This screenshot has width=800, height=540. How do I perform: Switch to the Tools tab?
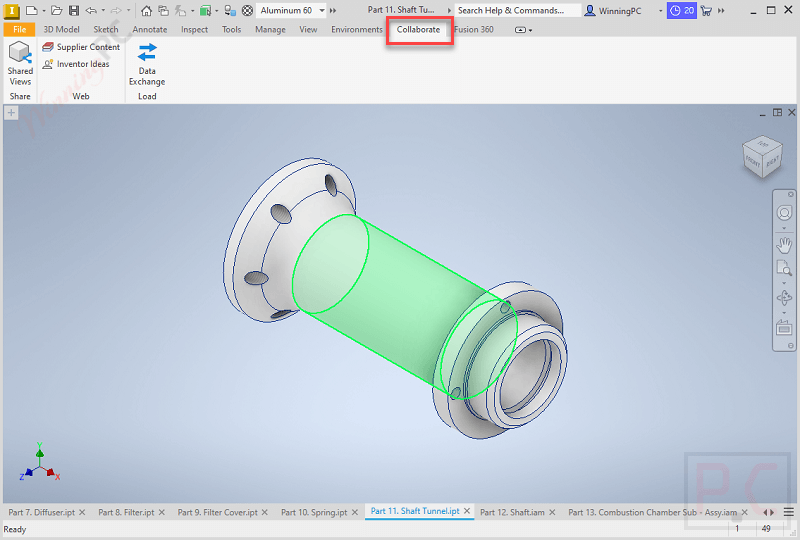(x=231, y=30)
